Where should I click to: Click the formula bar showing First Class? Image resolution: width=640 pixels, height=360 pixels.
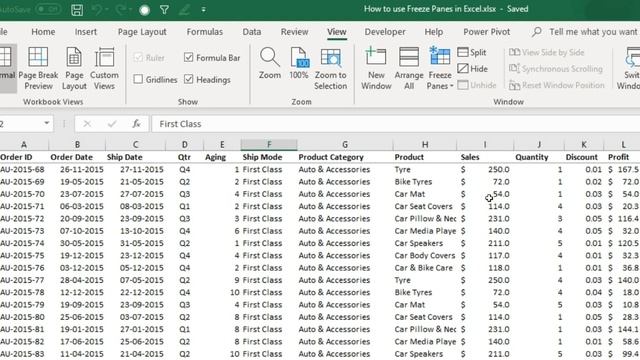[x=395, y=124]
